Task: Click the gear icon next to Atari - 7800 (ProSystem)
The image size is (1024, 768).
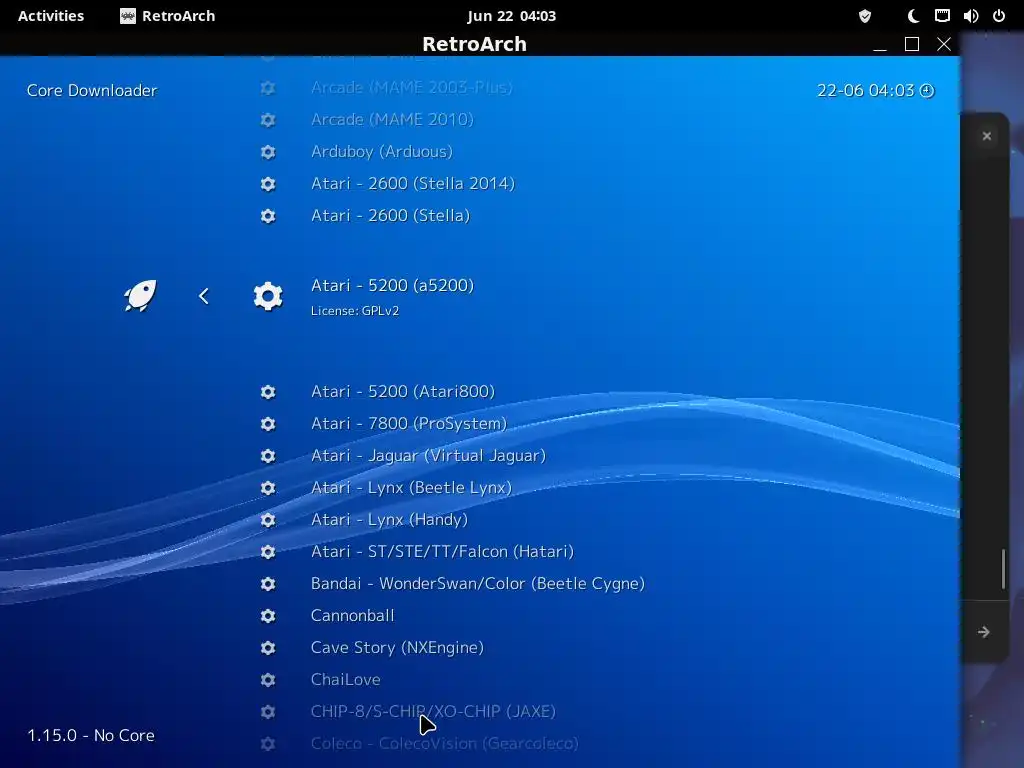Action: 268,423
